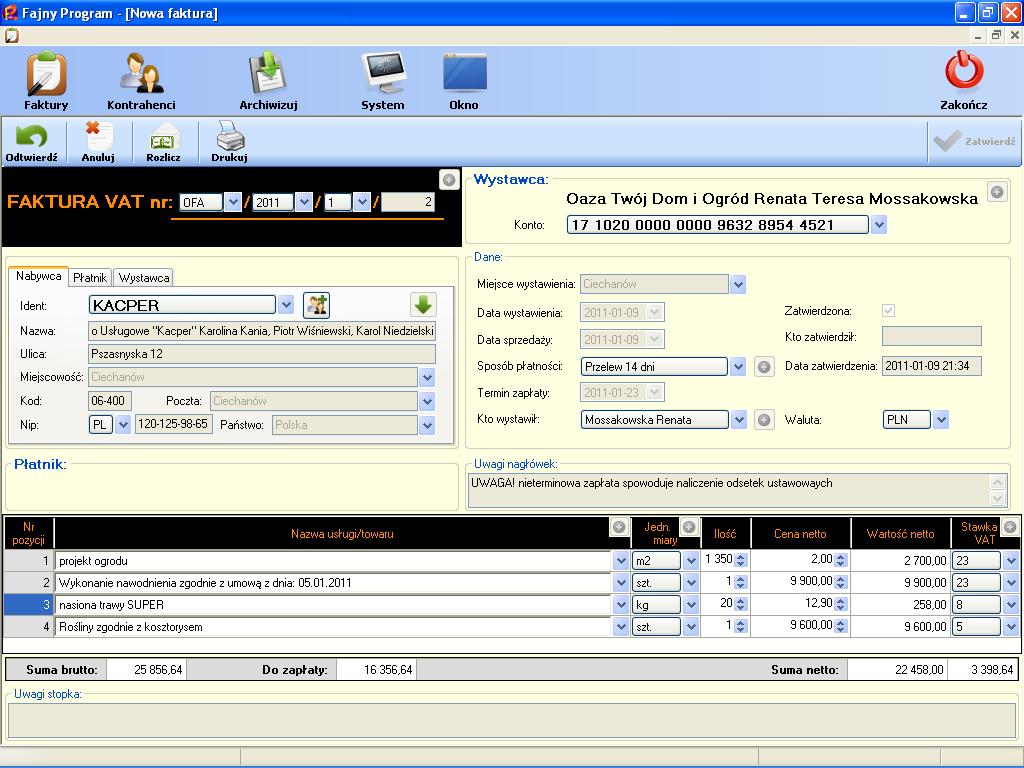Click the Archiwizuj toolbar icon
This screenshot has height=768, width=1024.
[268, 78]
